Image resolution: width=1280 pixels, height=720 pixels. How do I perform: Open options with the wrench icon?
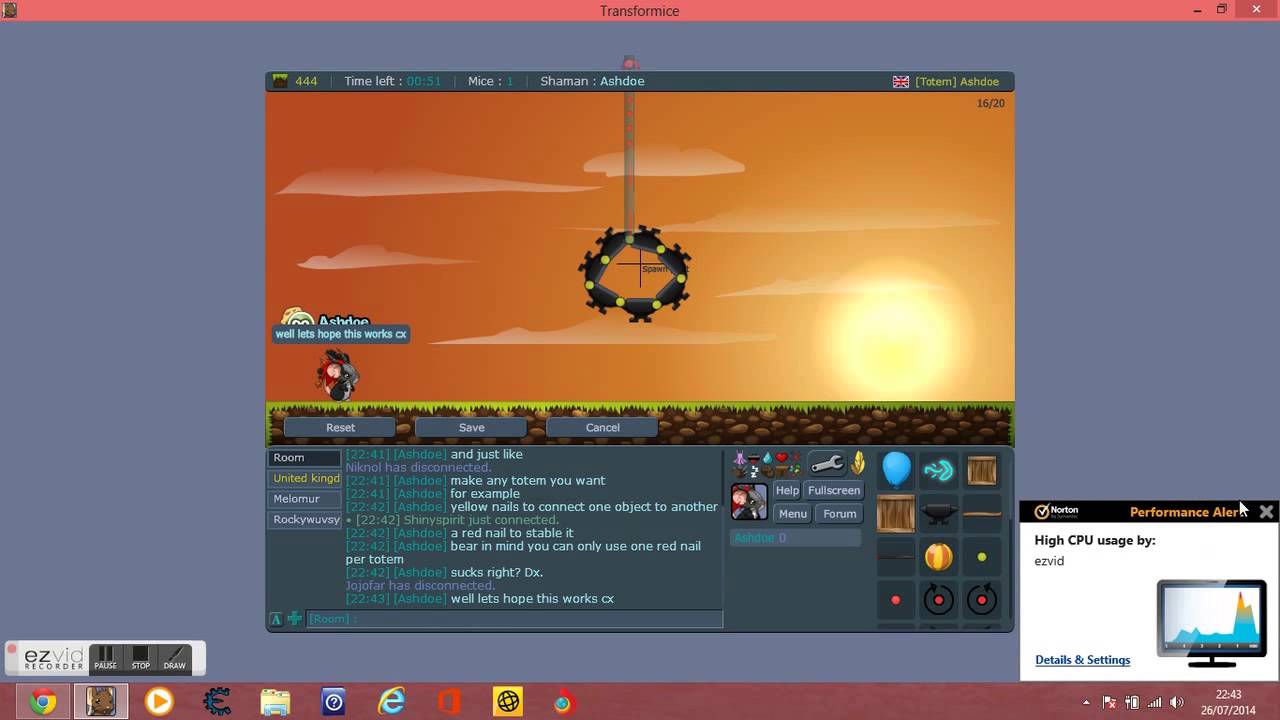click(x=827, y=464)
